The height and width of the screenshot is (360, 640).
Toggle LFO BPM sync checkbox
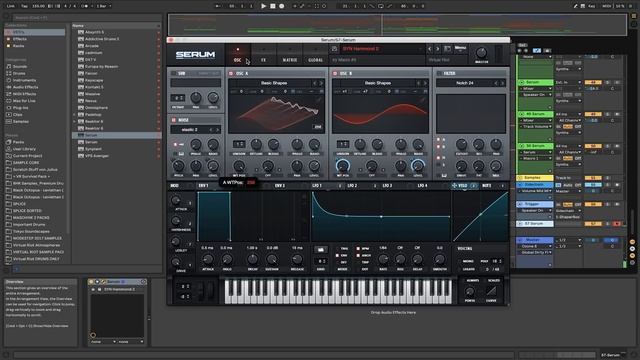coord(358,249)
